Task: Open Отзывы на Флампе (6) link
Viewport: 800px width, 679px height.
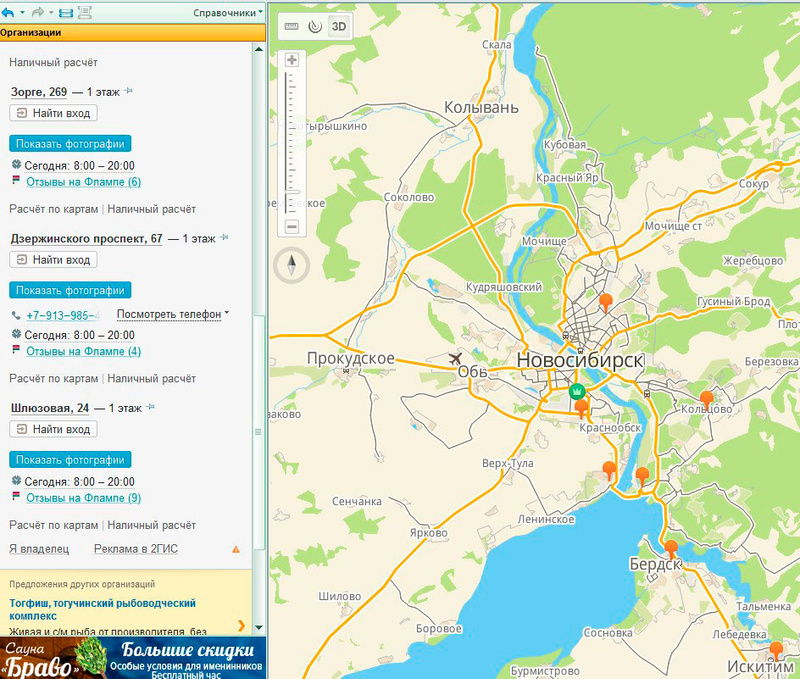Action: (x=83, y=182)
